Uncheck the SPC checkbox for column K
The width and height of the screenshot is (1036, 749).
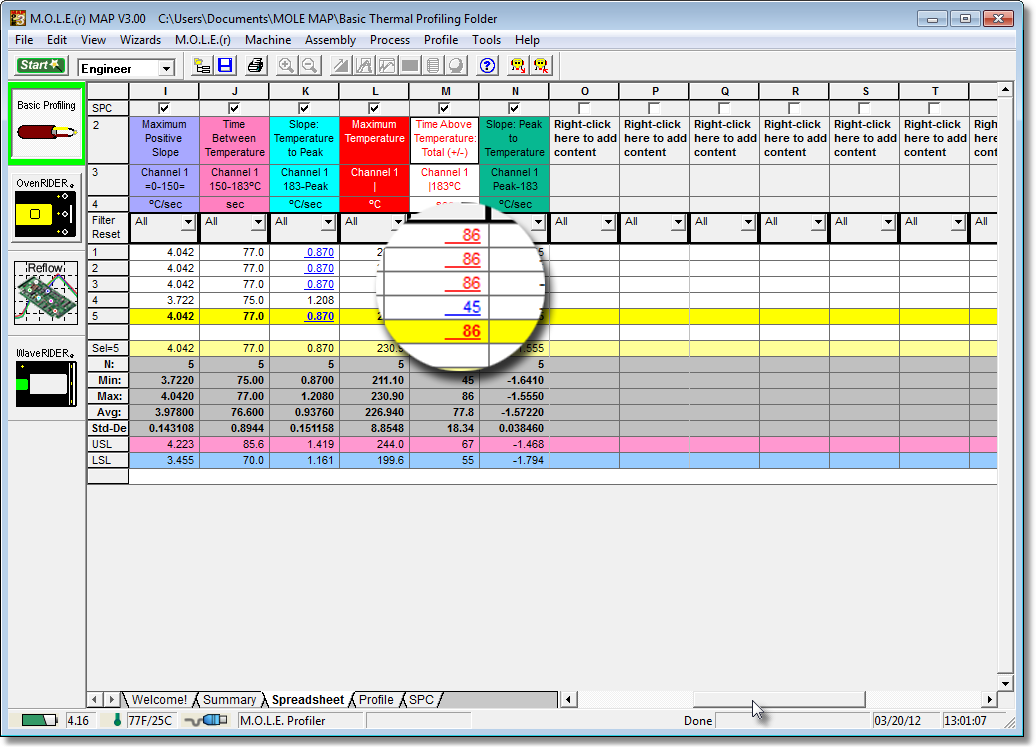click(x=304, y=108)
